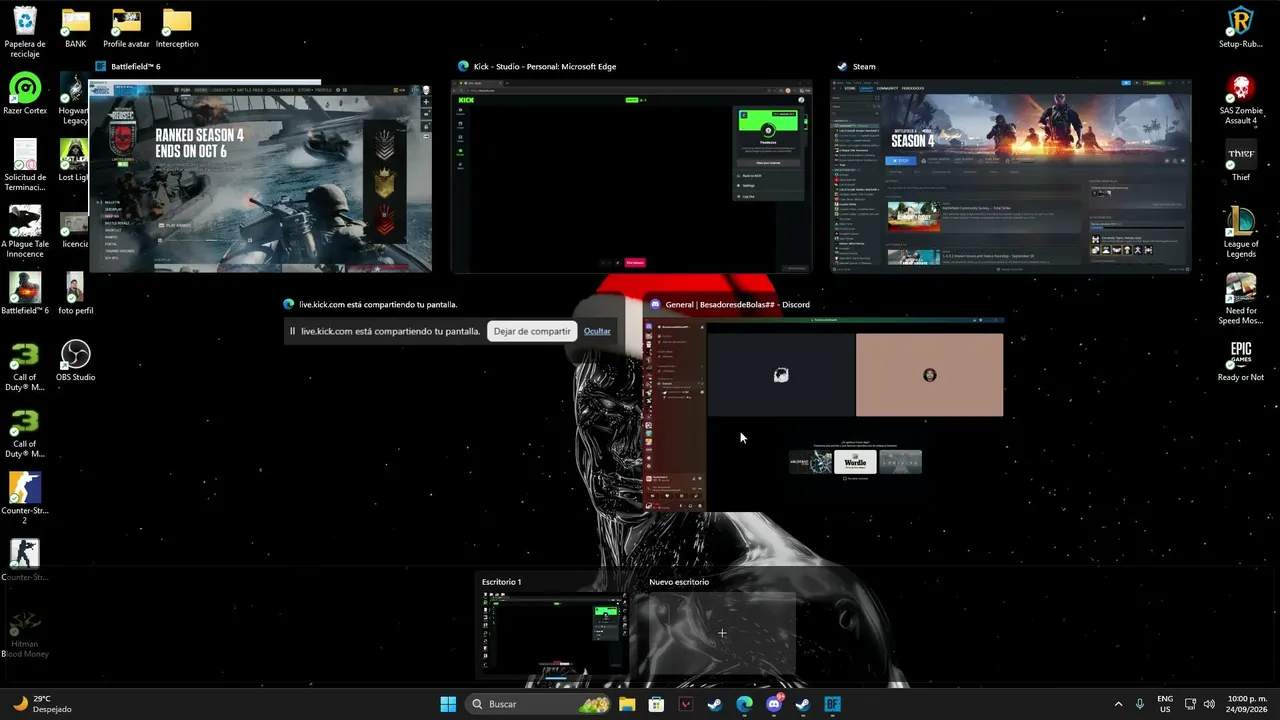Image resolution: width=1280 pixels, height=720 pixels.
Task: Click the 'live.kick.com está compartiendo tu pantalla.' title
Action: pyautogui.click(x=379, y=304)
